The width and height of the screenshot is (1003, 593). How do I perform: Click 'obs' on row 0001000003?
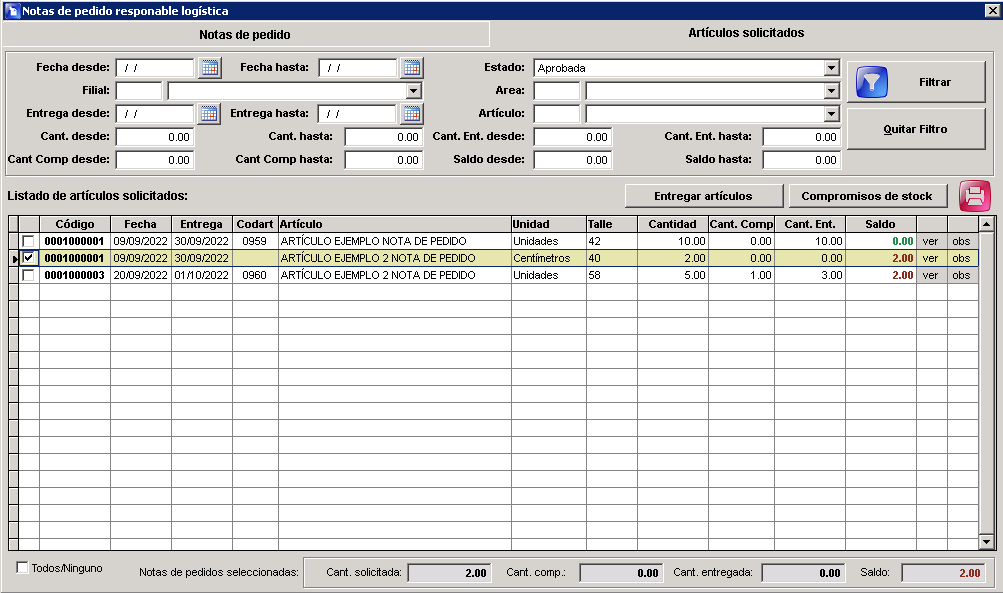click(x=961, y=275)
